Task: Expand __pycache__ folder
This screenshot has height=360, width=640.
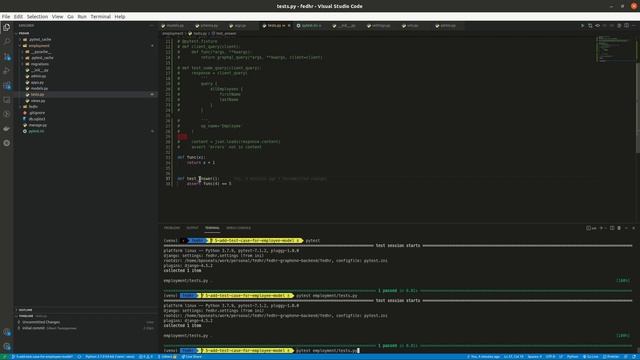Action: [41, 52]
